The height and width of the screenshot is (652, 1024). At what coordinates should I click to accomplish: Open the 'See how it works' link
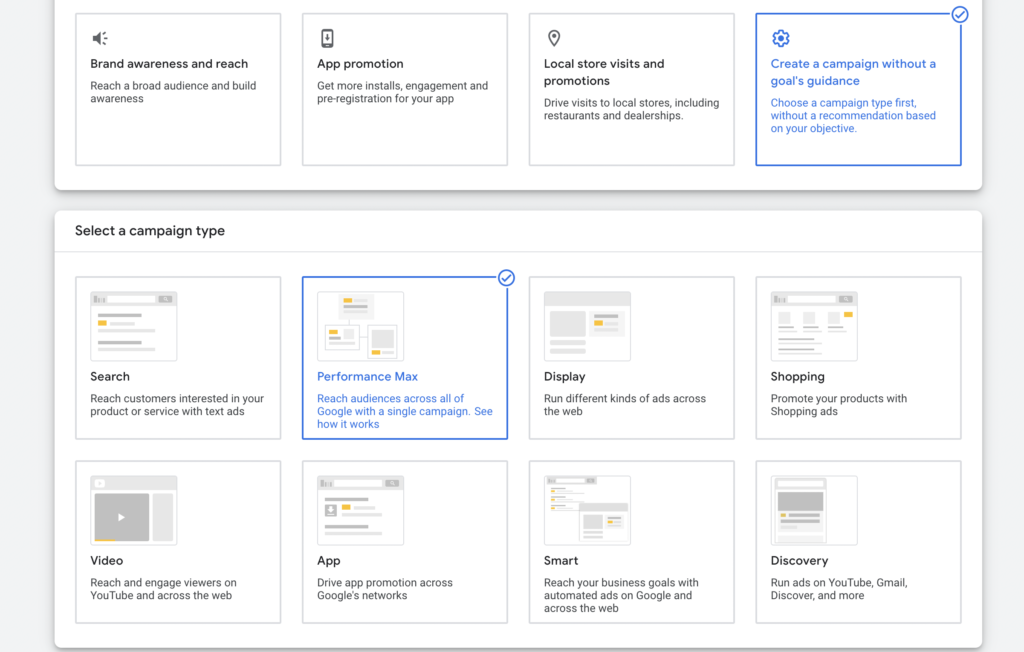click(405, 417)
